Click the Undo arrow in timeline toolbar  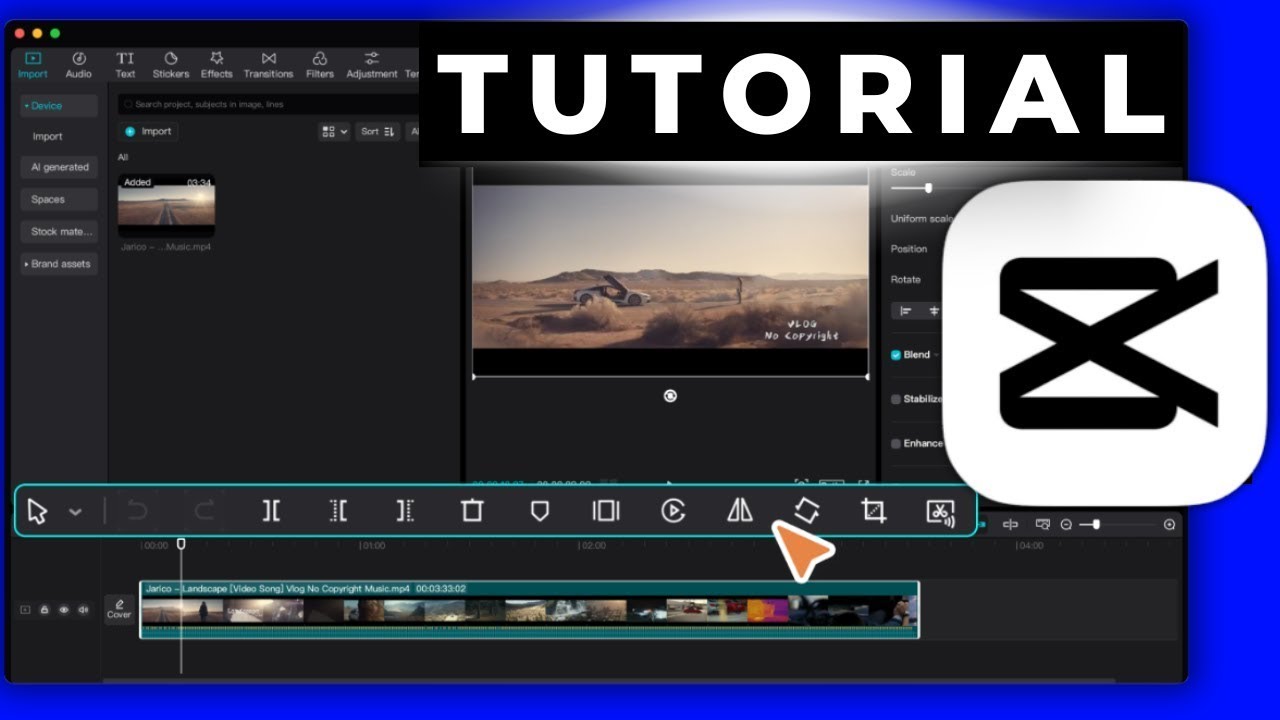coord(137,511)
